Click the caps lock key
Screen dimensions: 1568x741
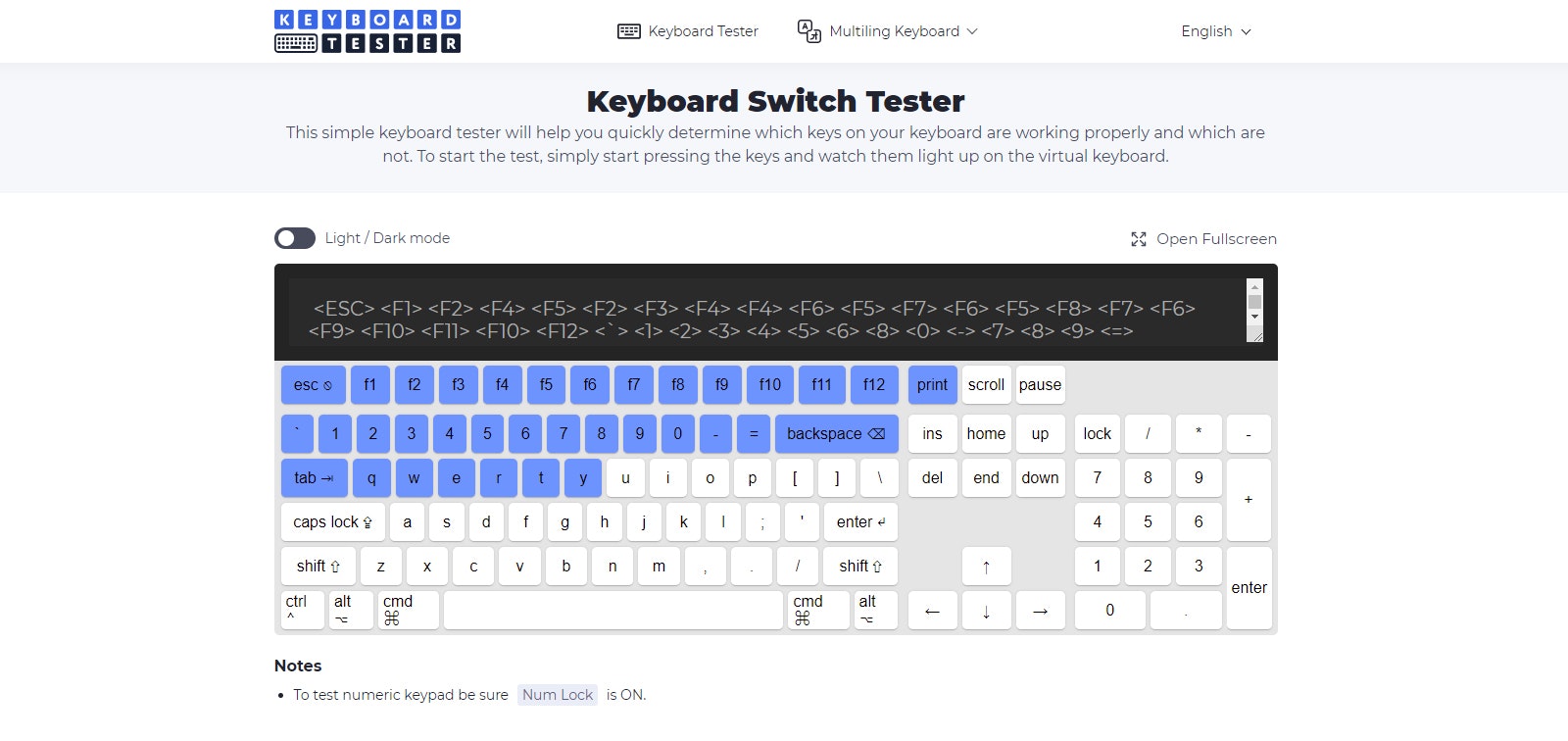point(332,522)
